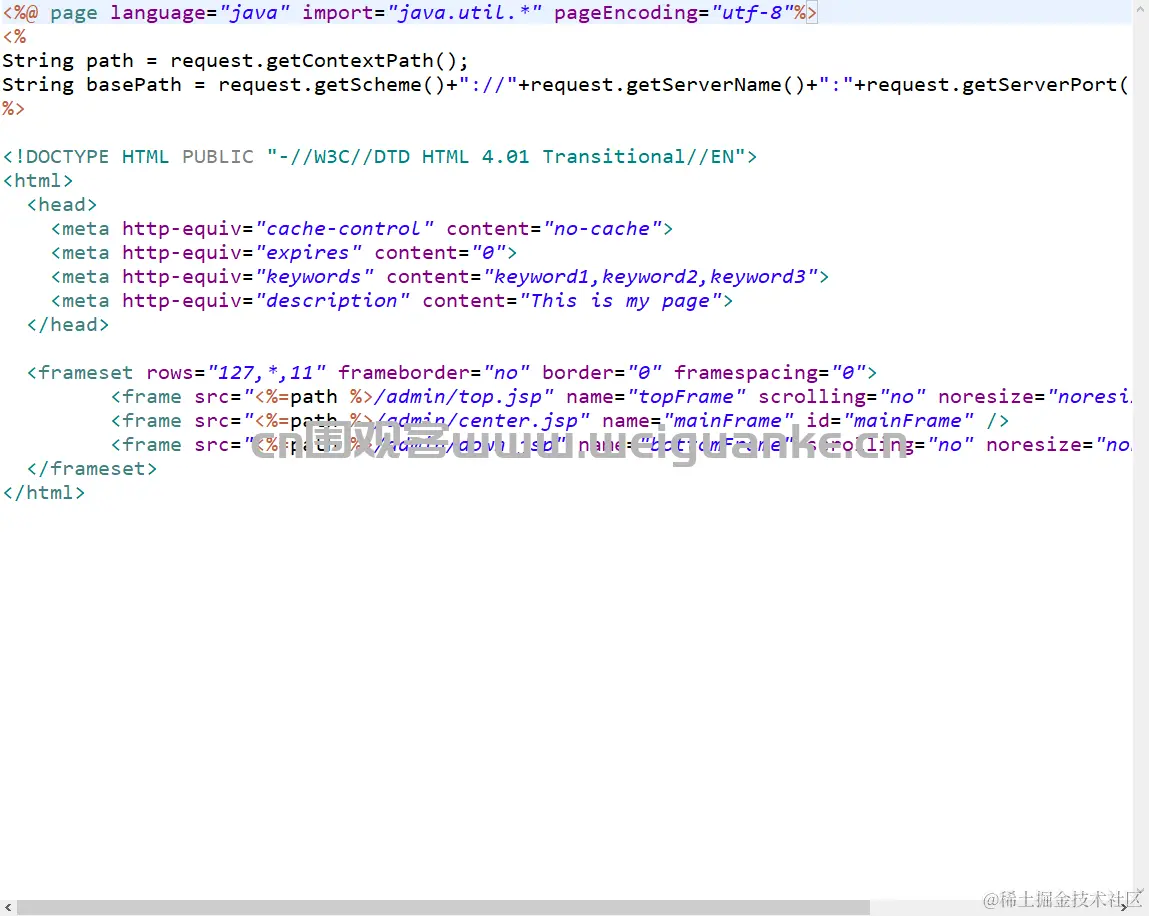Click the meta 'description' line
The width and height of the screenshot is (1149, 916).
click(392, 301)
